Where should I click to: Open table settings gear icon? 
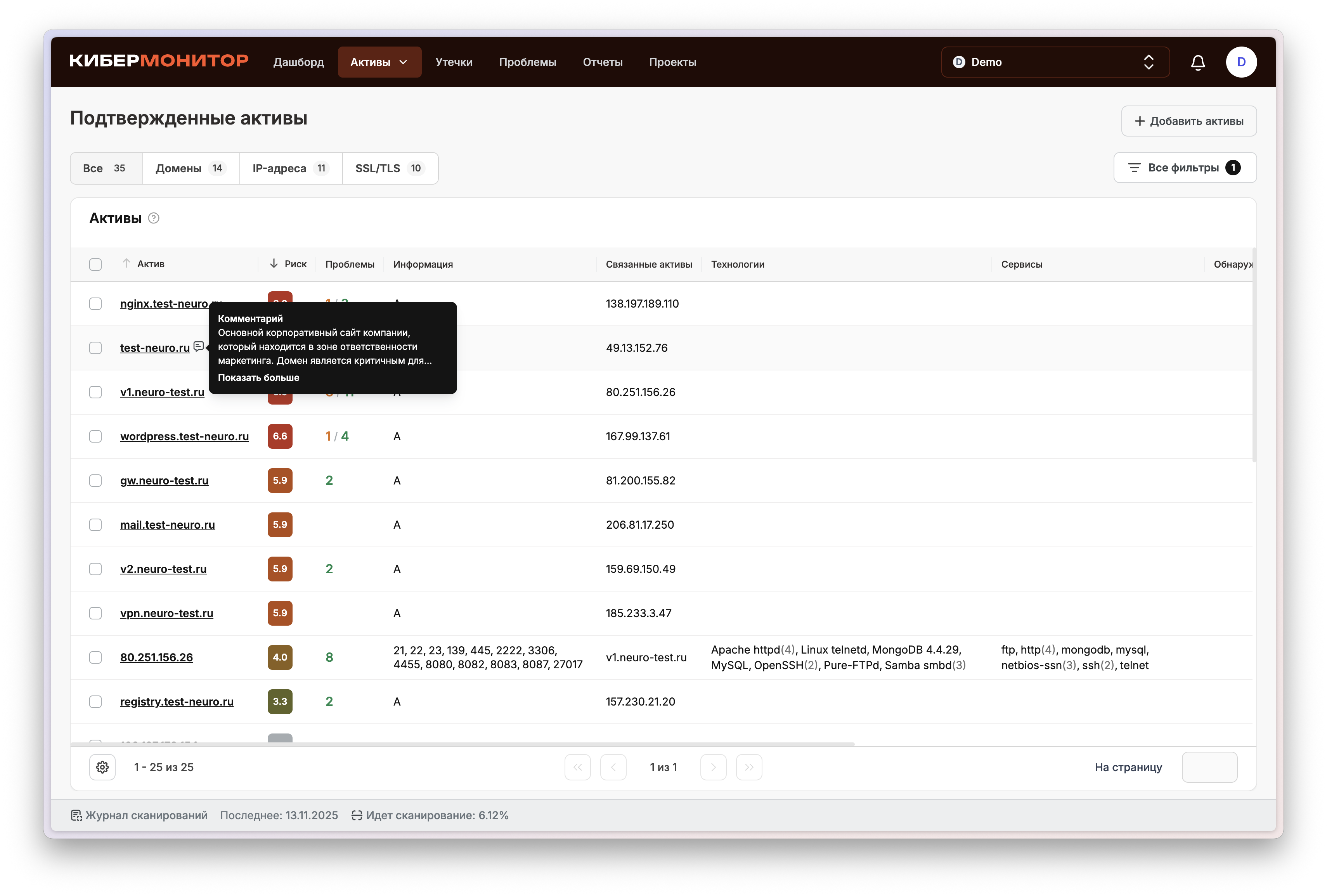click(x=102, y=767)
